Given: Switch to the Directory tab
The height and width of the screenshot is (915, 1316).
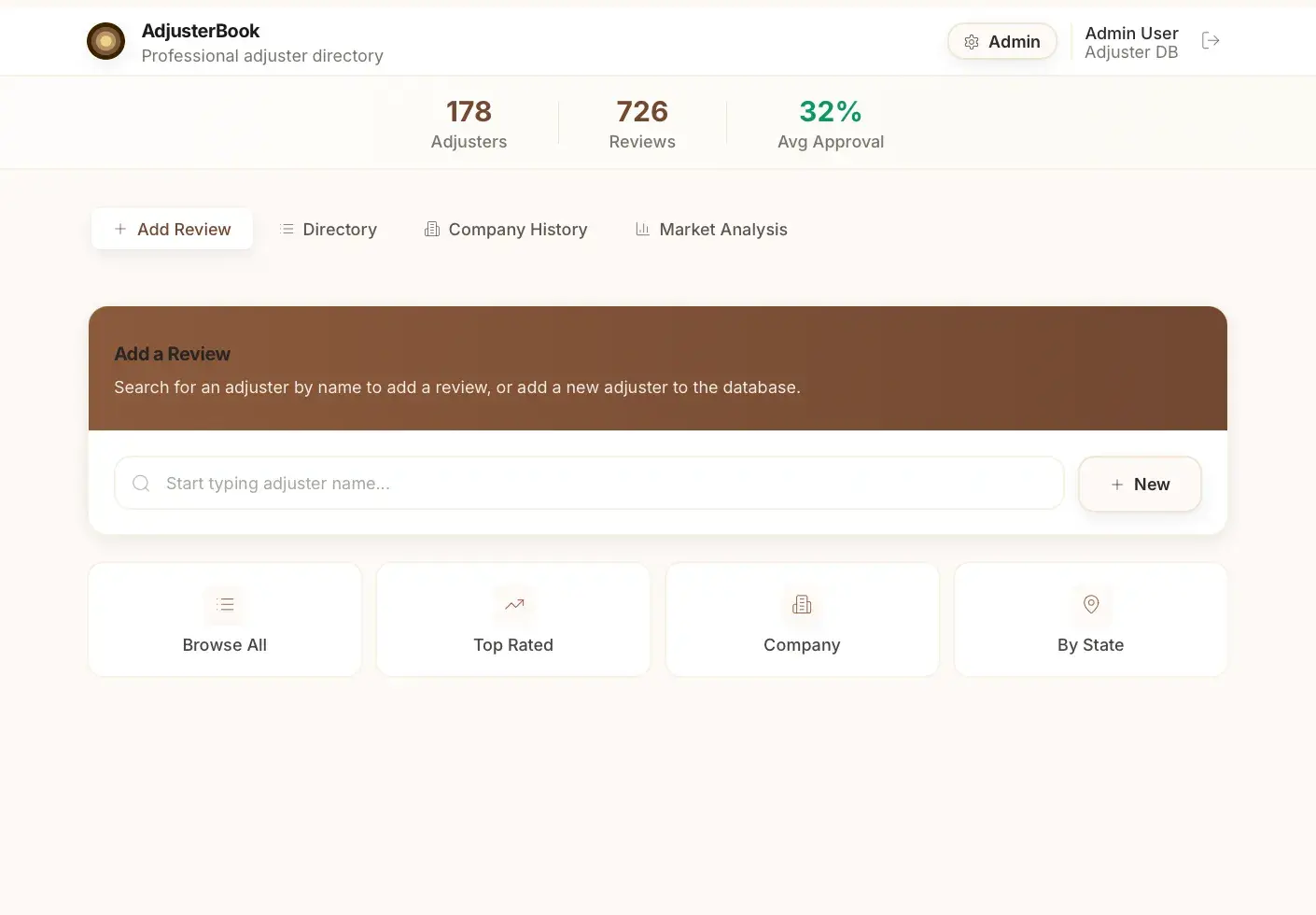Looking at the screenshot, I should tap(329, 229).
